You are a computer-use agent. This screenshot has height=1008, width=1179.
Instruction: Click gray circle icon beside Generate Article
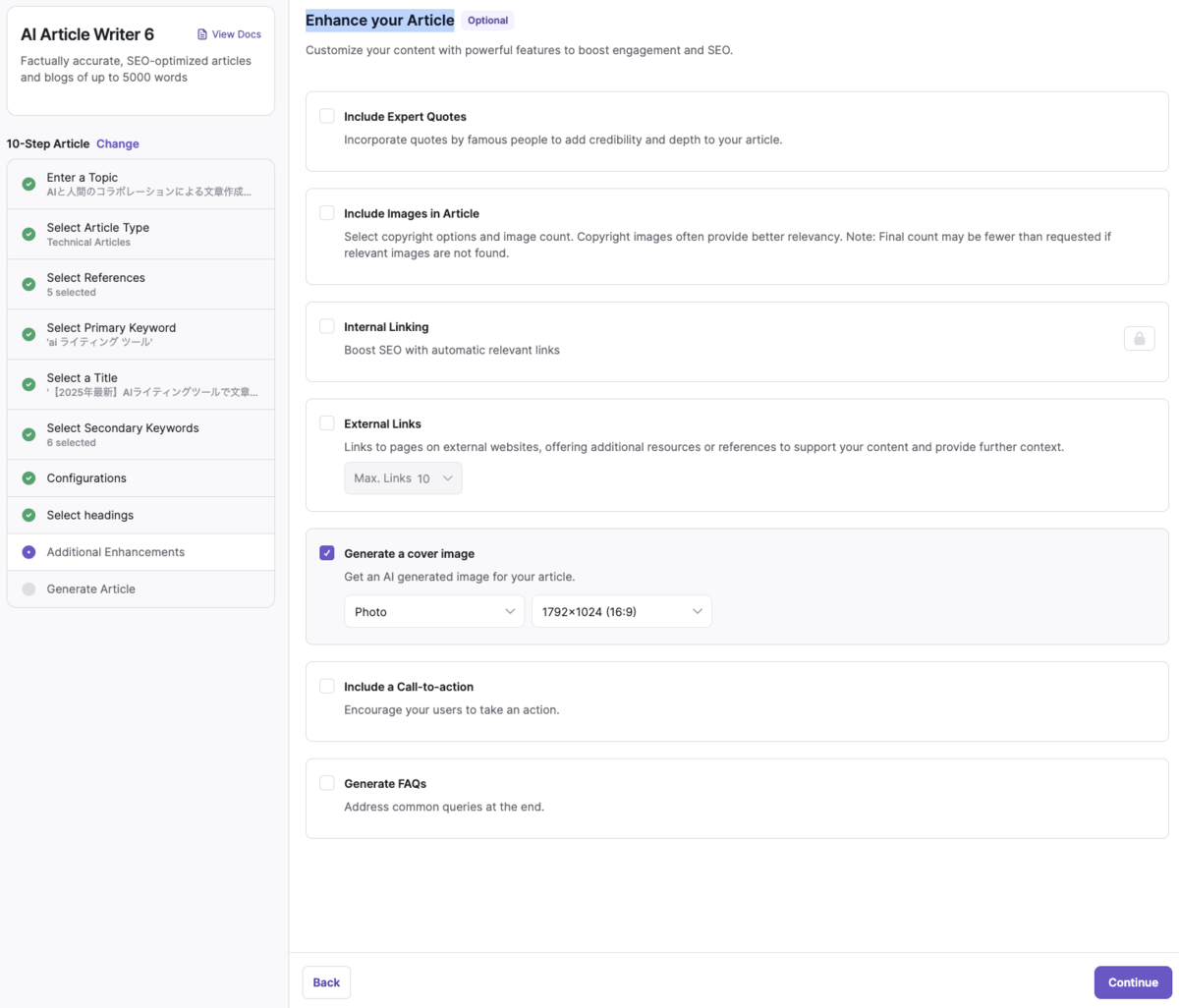pos(28,589)
